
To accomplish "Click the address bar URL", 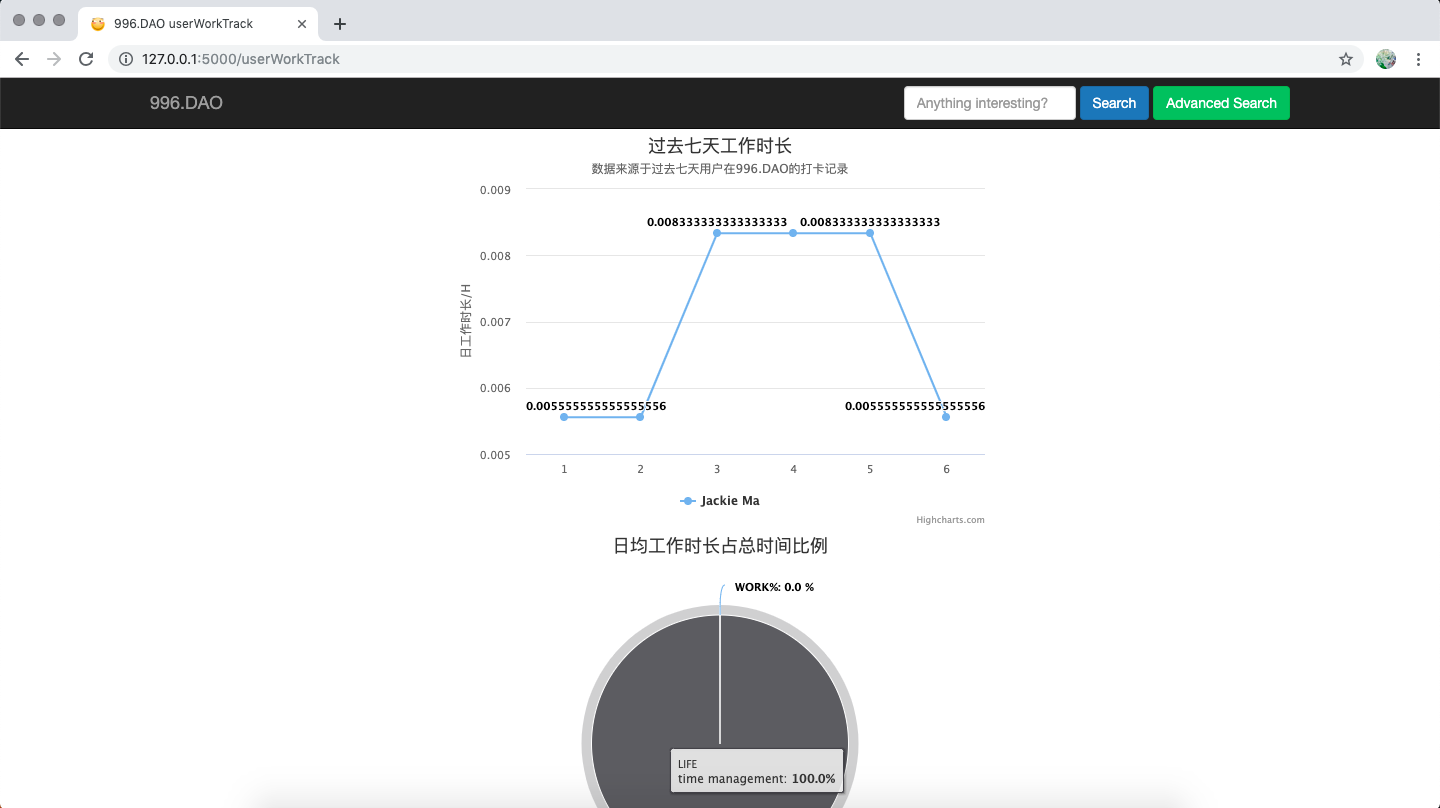I will pyautogui.click(x=241, y=59).
